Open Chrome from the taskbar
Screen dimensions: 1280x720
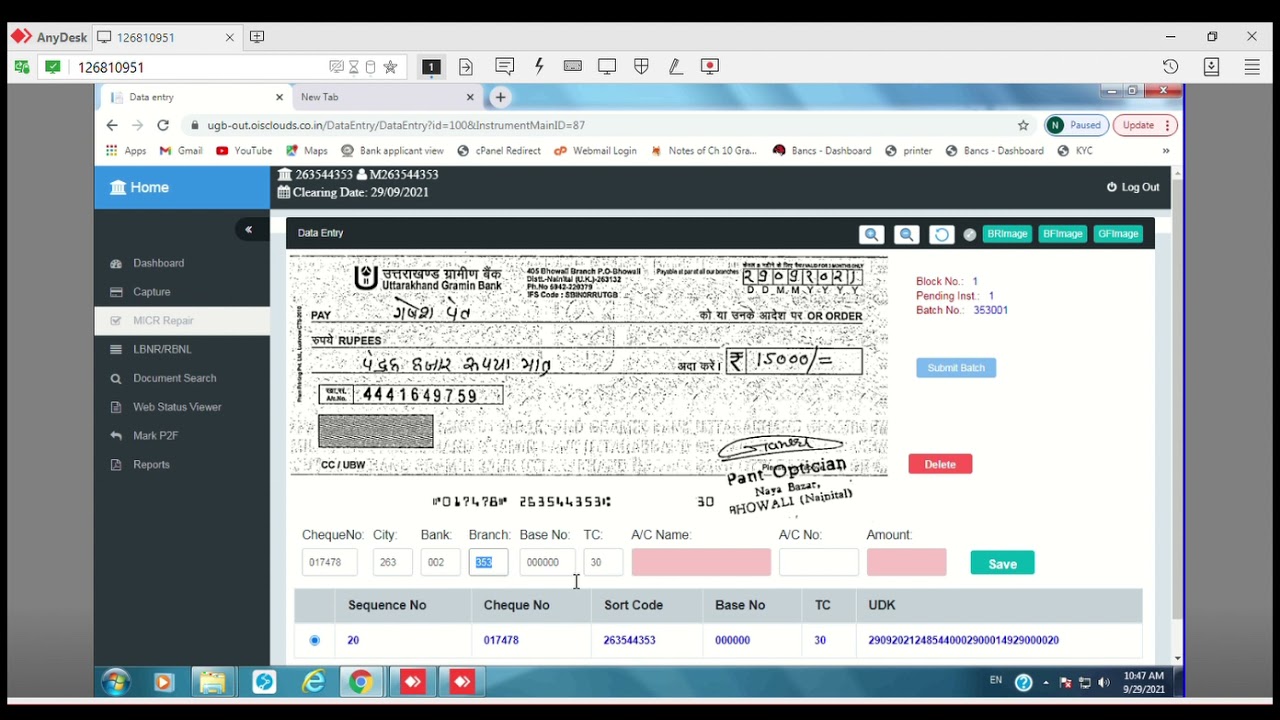[x=361, y=682]
